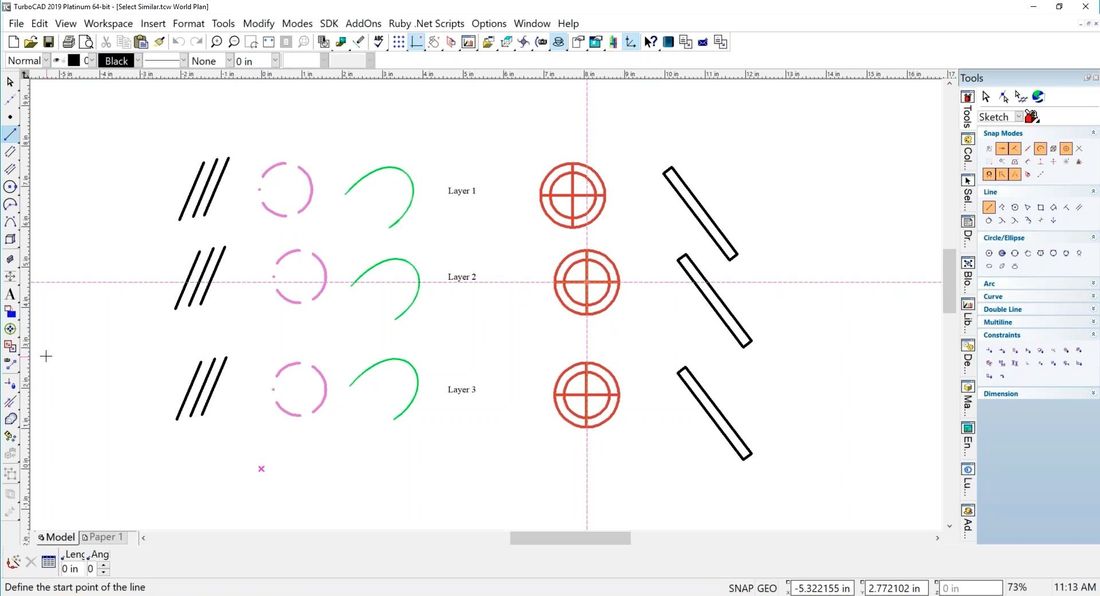
Task: Click the horizontal scrollbar thumb
Action: point(570,538)
